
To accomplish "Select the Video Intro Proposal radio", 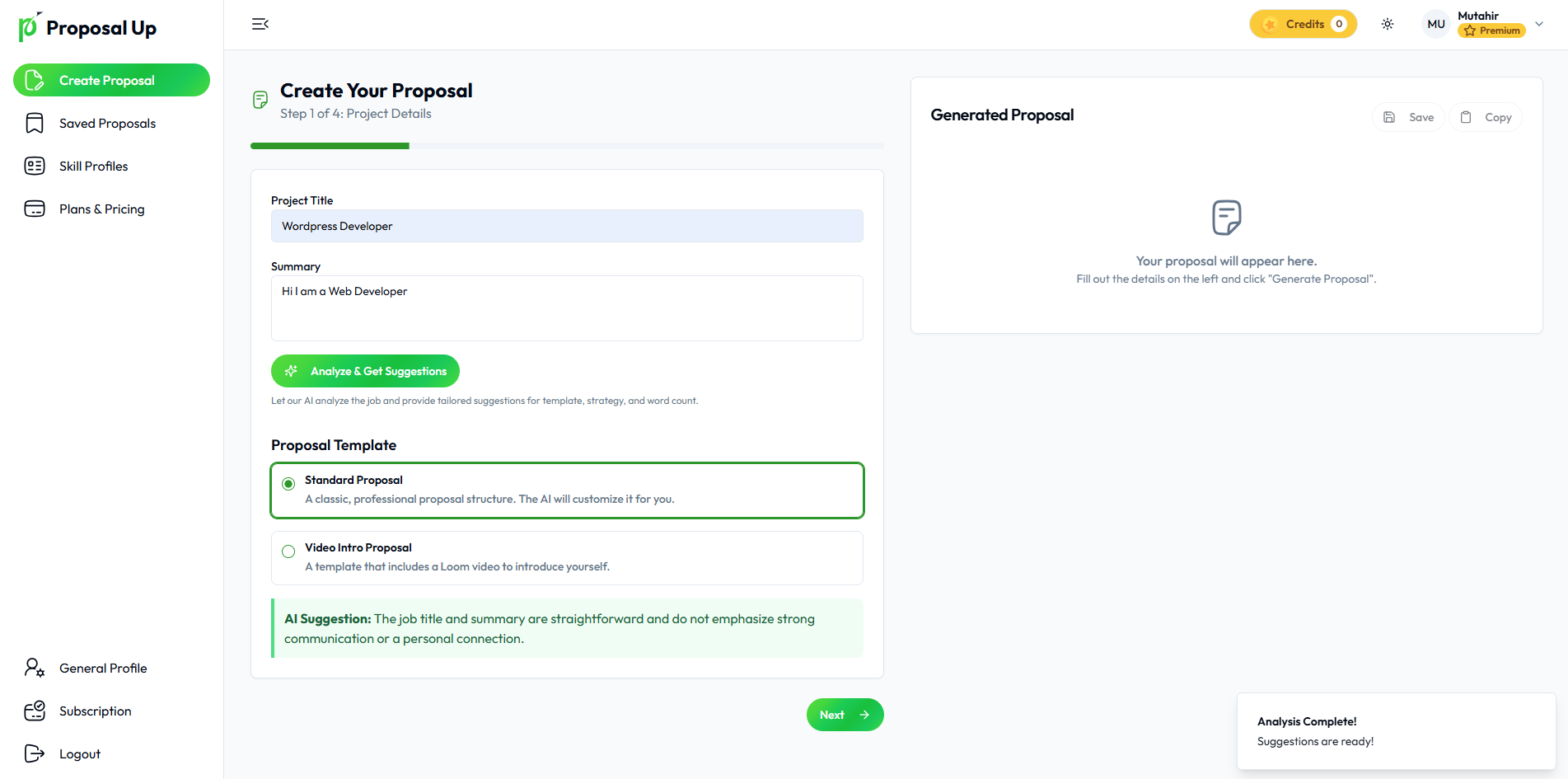I will click(288, 551).
